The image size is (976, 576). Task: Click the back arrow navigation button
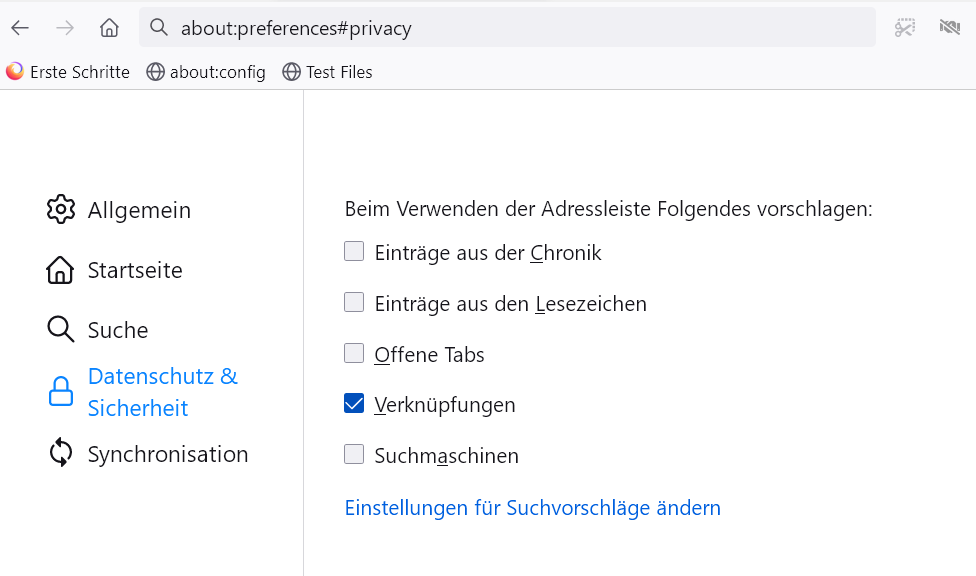tap(20, 28)
